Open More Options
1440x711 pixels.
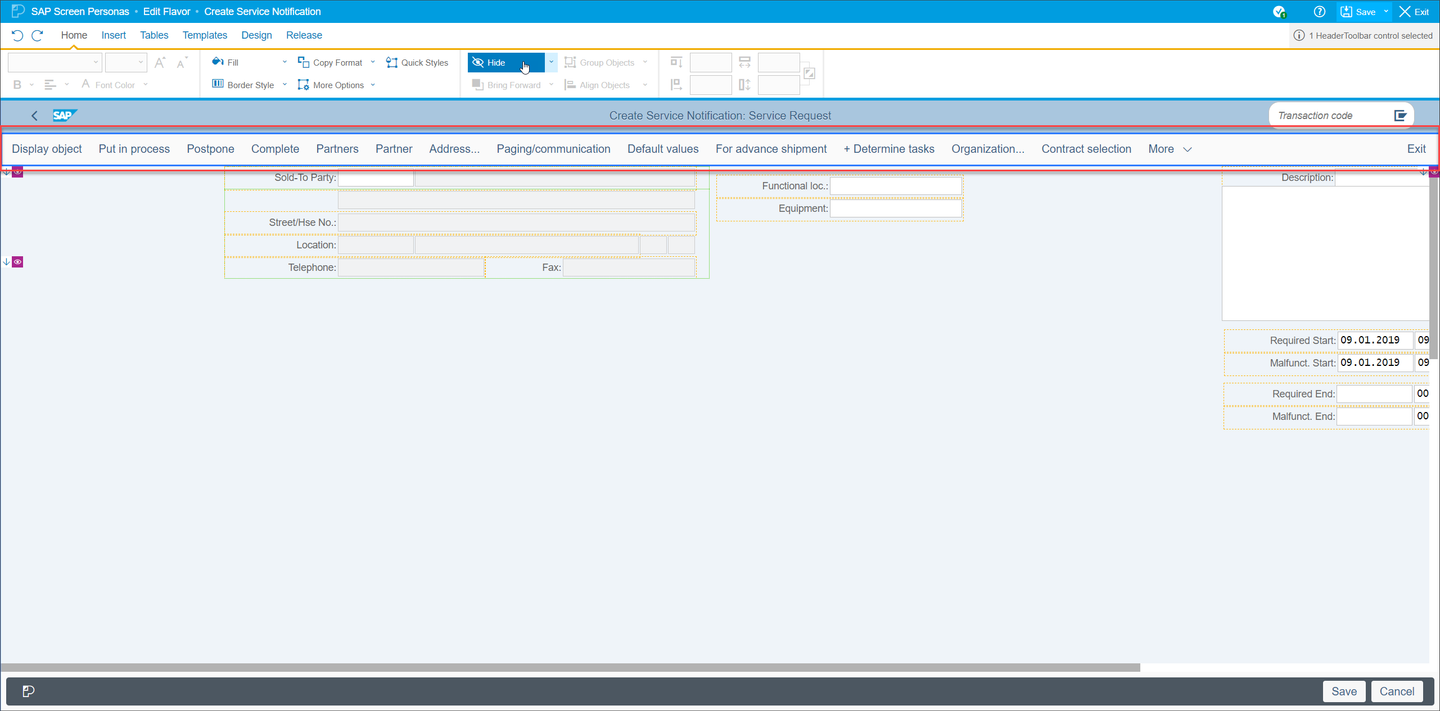point(331,85)
